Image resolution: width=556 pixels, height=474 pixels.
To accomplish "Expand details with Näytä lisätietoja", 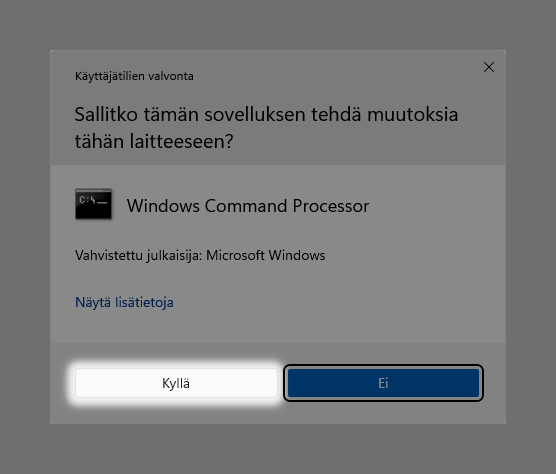I will 124,302.
